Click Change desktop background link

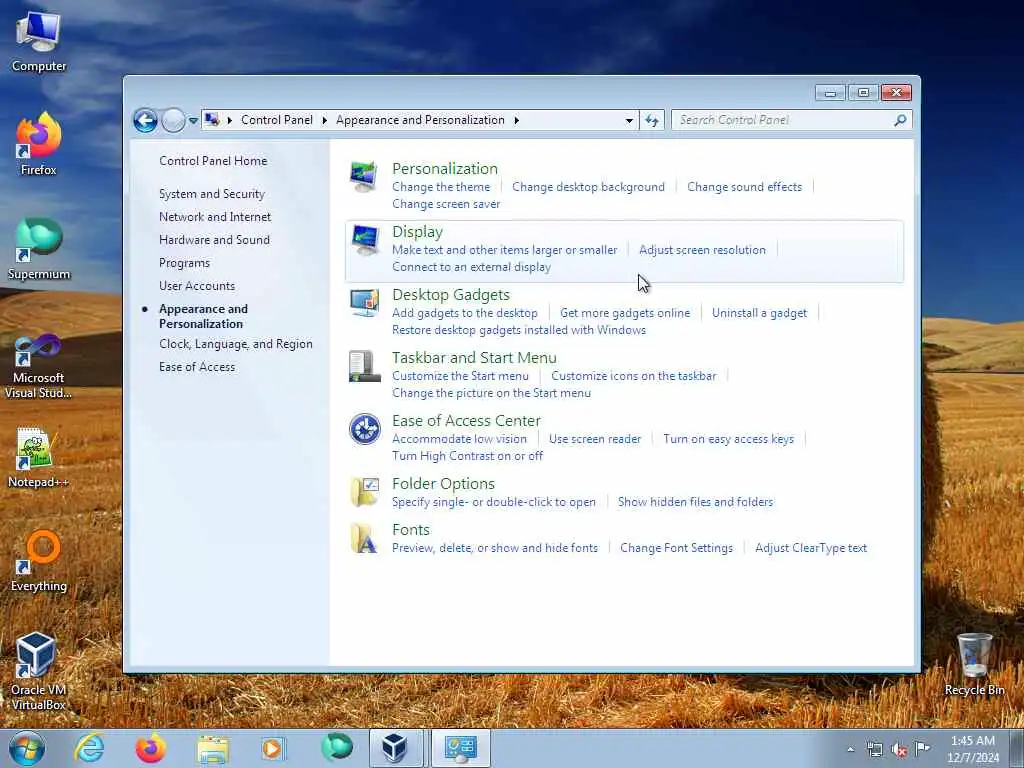(588, 187)
